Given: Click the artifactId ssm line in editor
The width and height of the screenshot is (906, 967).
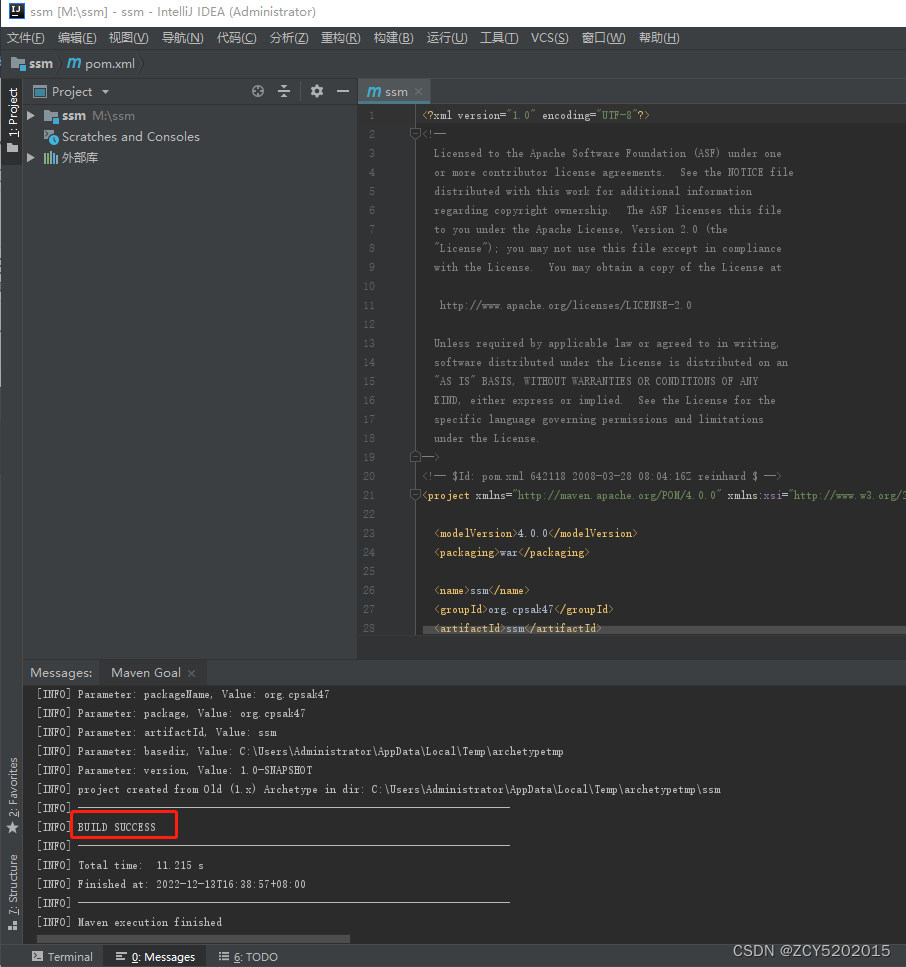Looking at the screenshot, I should pyautogui.click(x=517, y=628).
